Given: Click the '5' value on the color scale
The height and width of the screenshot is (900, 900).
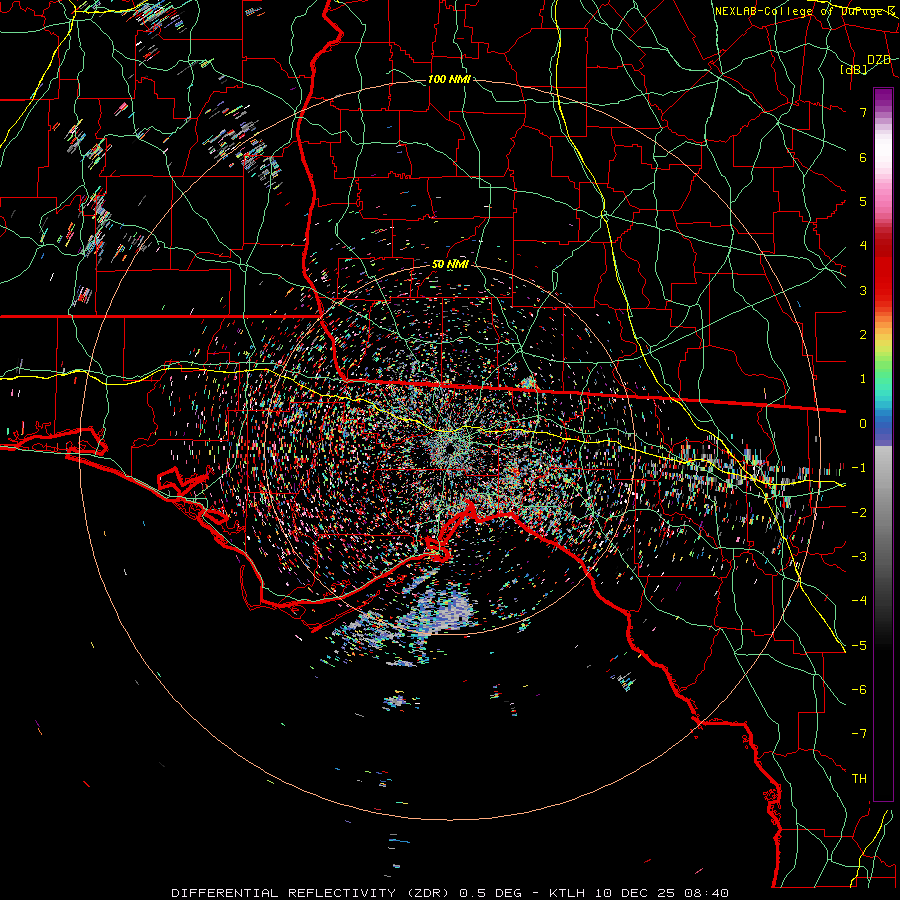Looking at the screenshot, I should tap(863, 201).
